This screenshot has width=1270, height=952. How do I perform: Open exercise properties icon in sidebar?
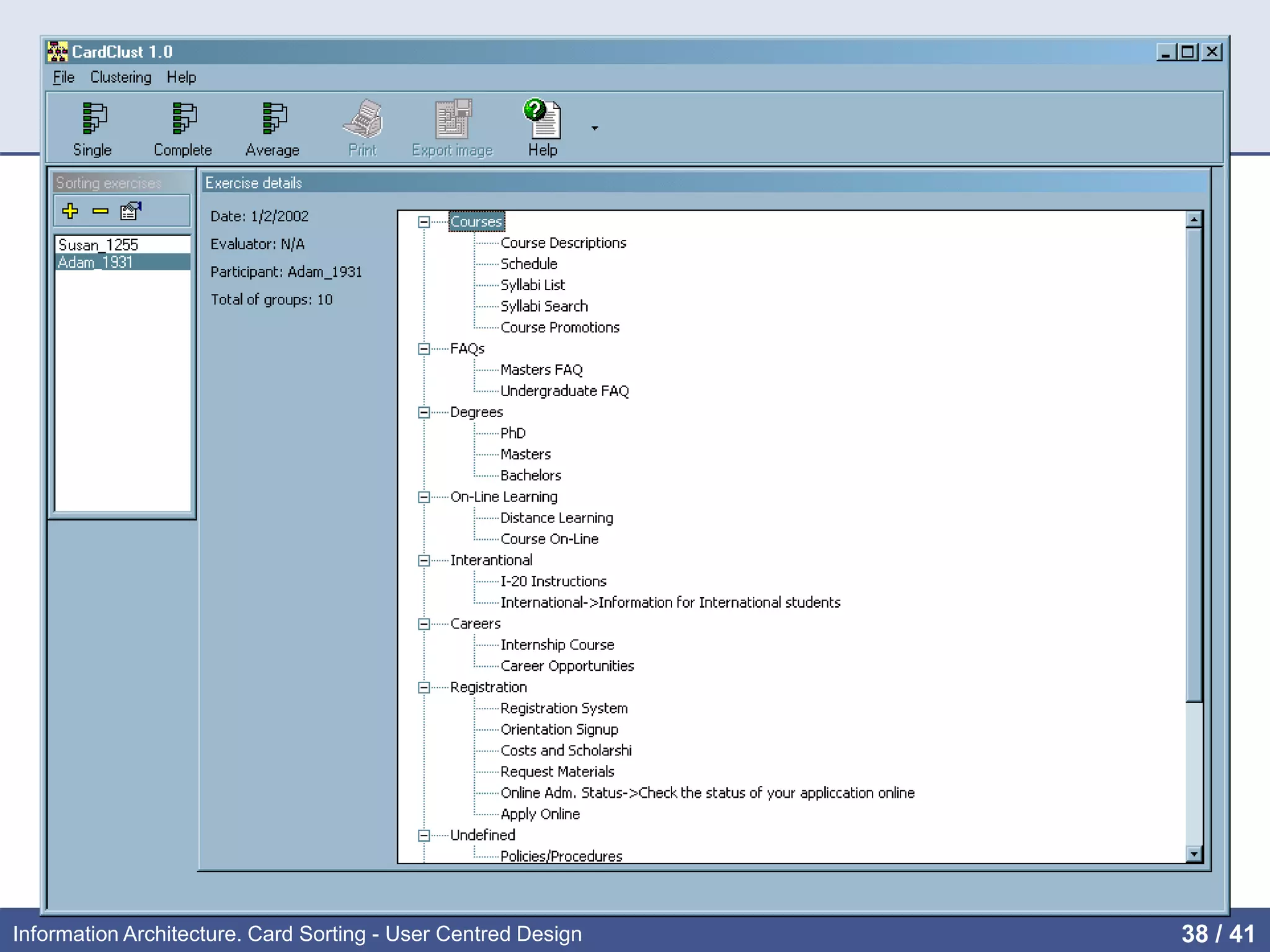point(131,211)
